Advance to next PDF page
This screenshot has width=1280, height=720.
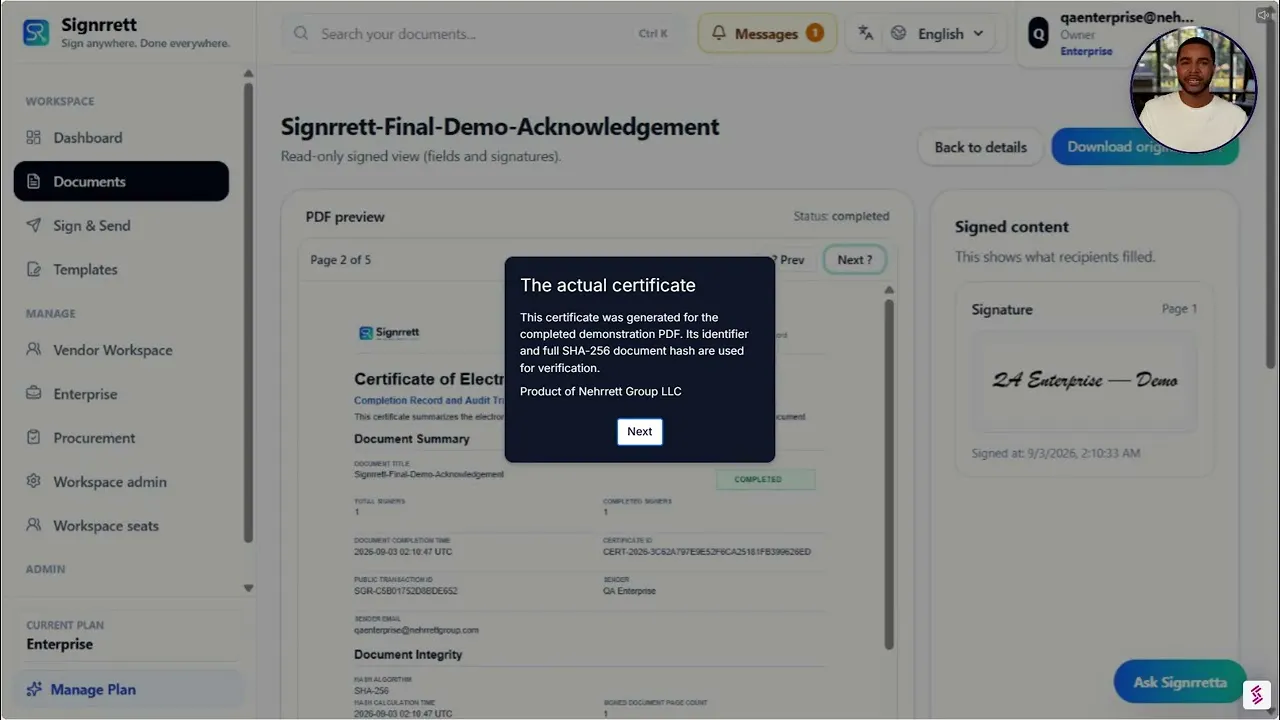point(855,260)
